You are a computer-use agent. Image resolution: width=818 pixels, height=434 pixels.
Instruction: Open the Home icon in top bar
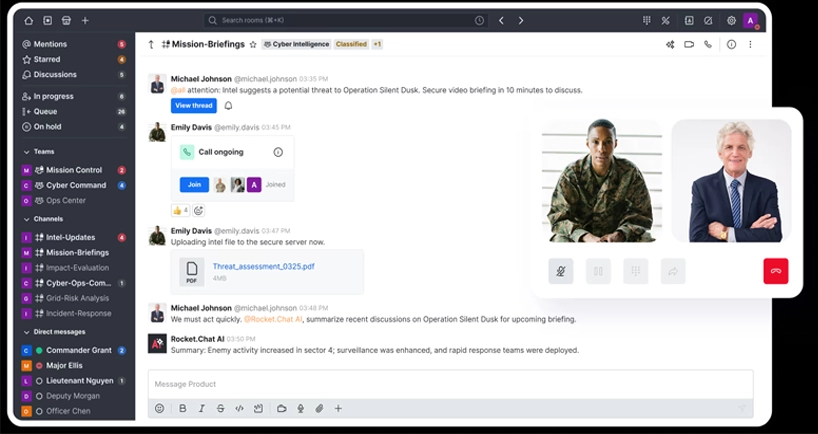pyautogui.click(x=29, y=20)
